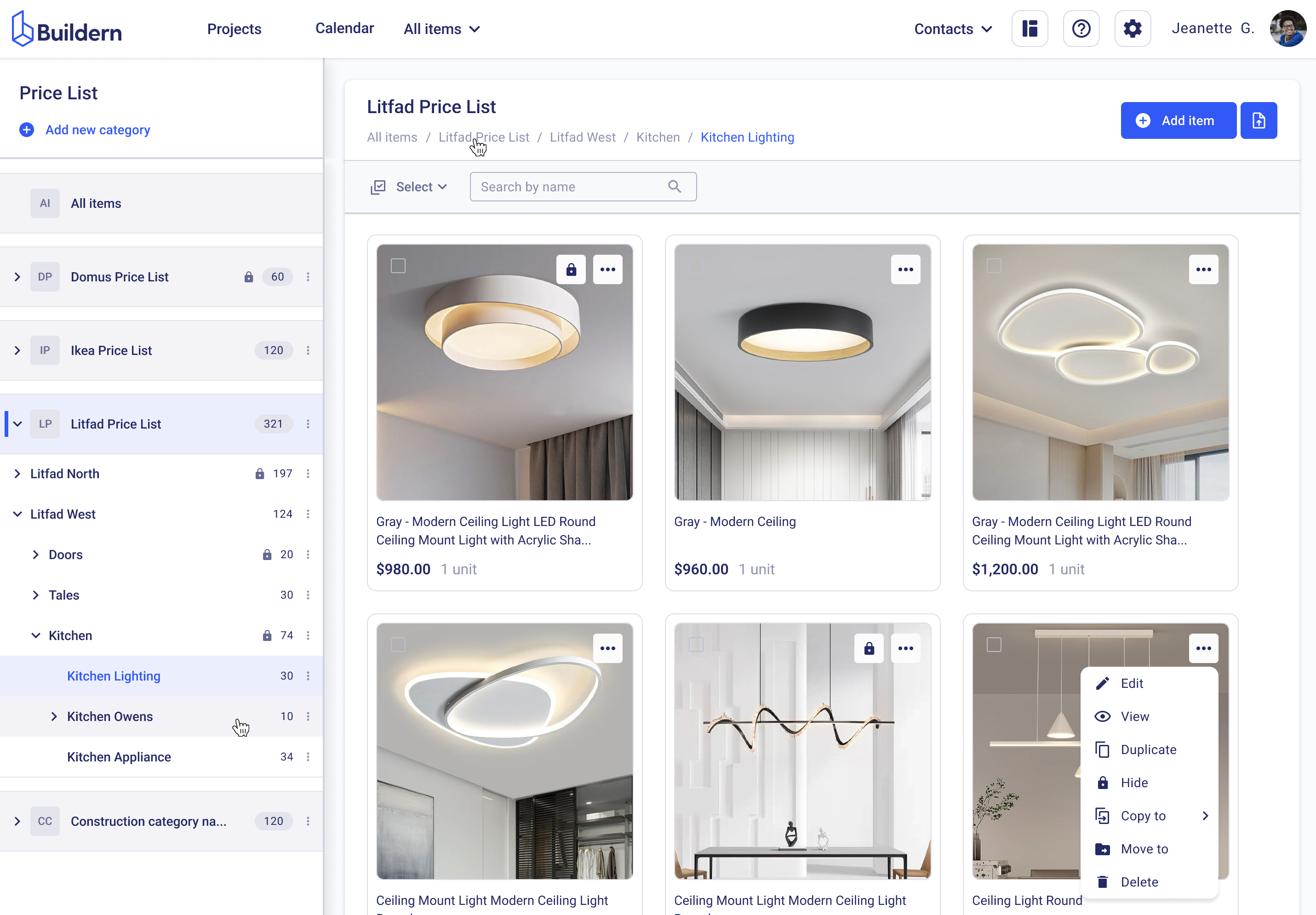The image size is (1316, 915).
Task: Expand Litfad North subcategory
Action: pyautogui.click(x=17, y=474)
